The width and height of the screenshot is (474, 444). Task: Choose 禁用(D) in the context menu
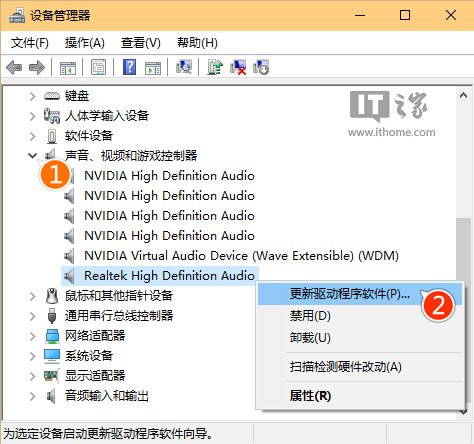310,315
